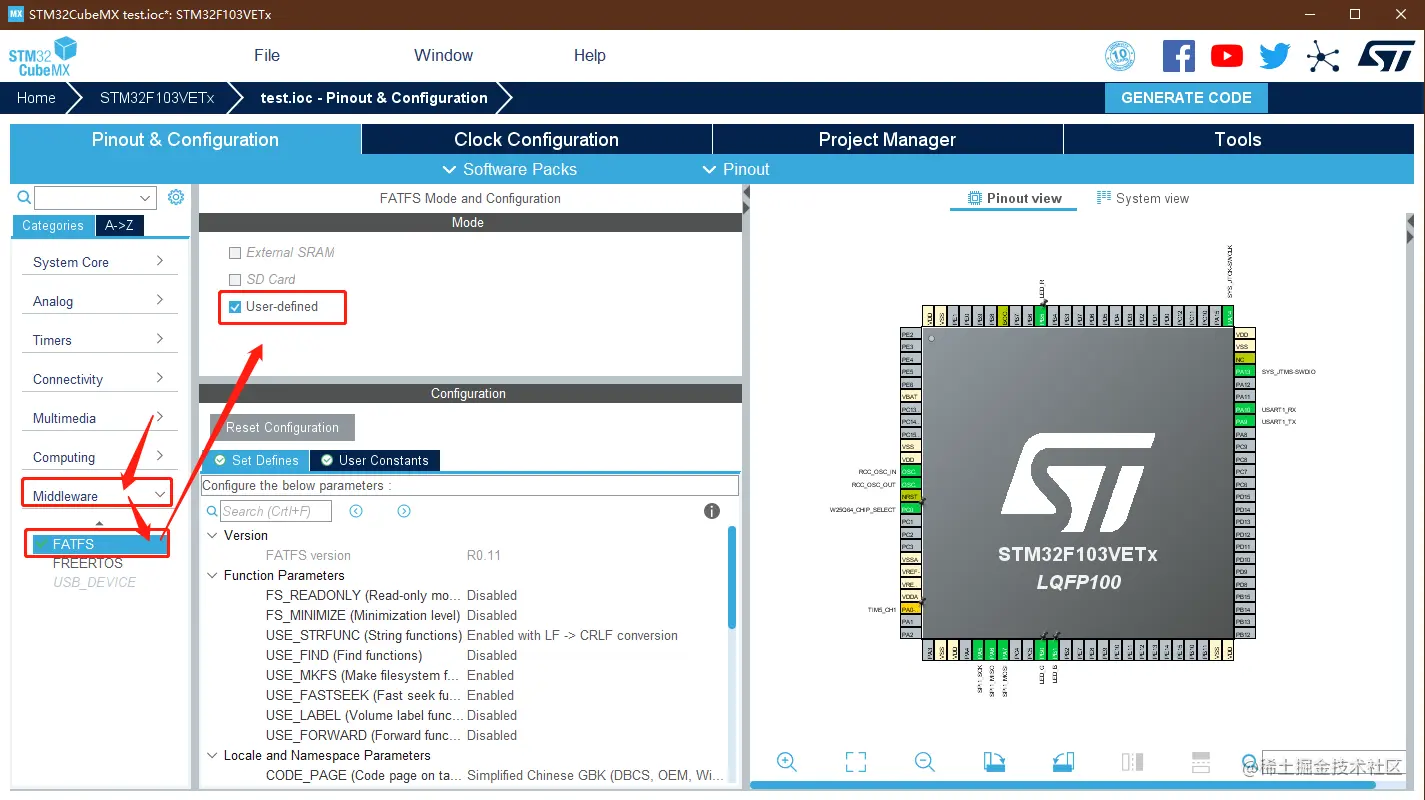Click the STM32CubeMX cube logo
Image resolution: width=1425 pixels, height=800 pixels.
point(43,56)
